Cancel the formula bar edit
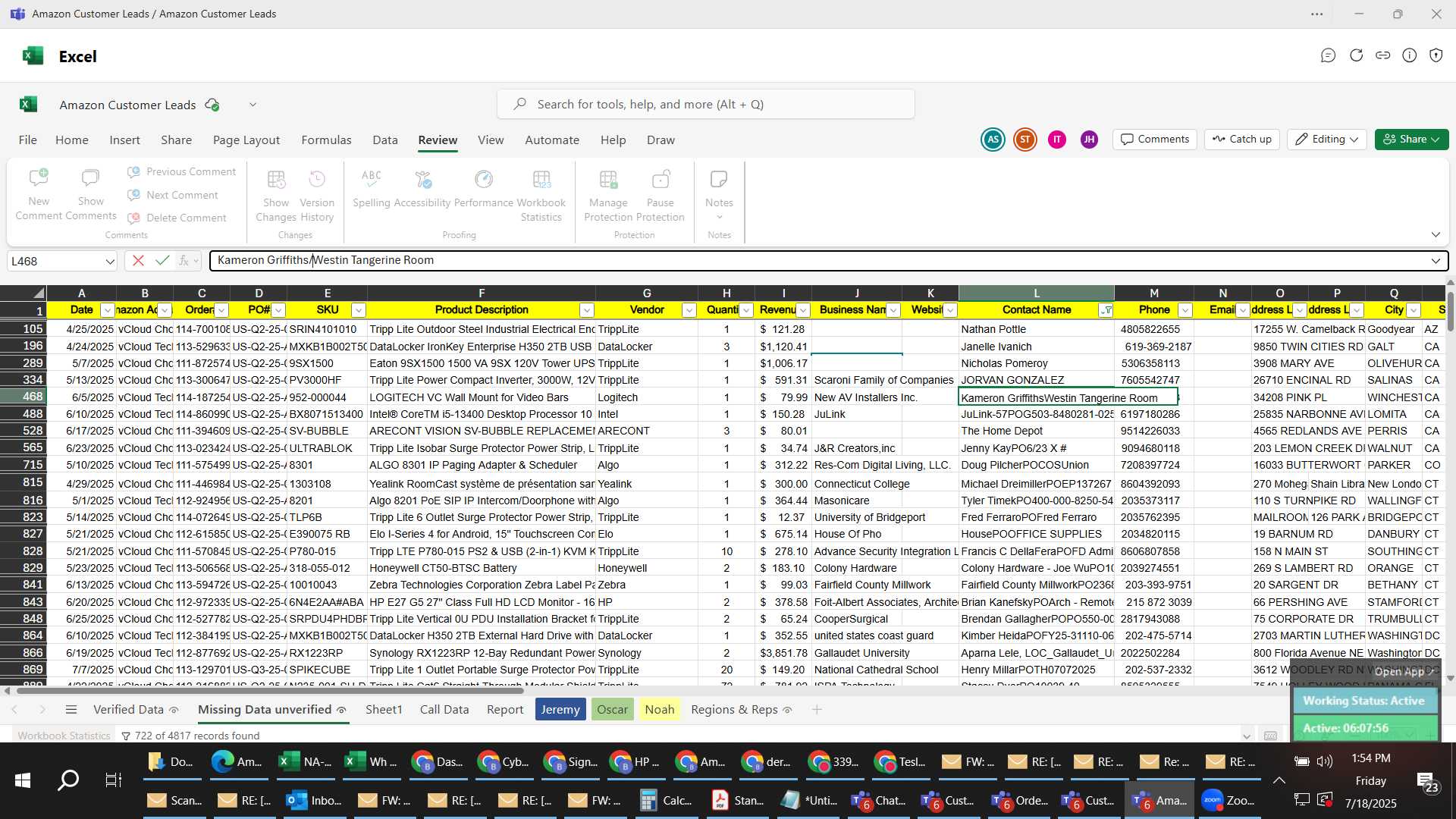Image resolution: width=1456 pixels, height=819 pixels. [x=138, y=261]
